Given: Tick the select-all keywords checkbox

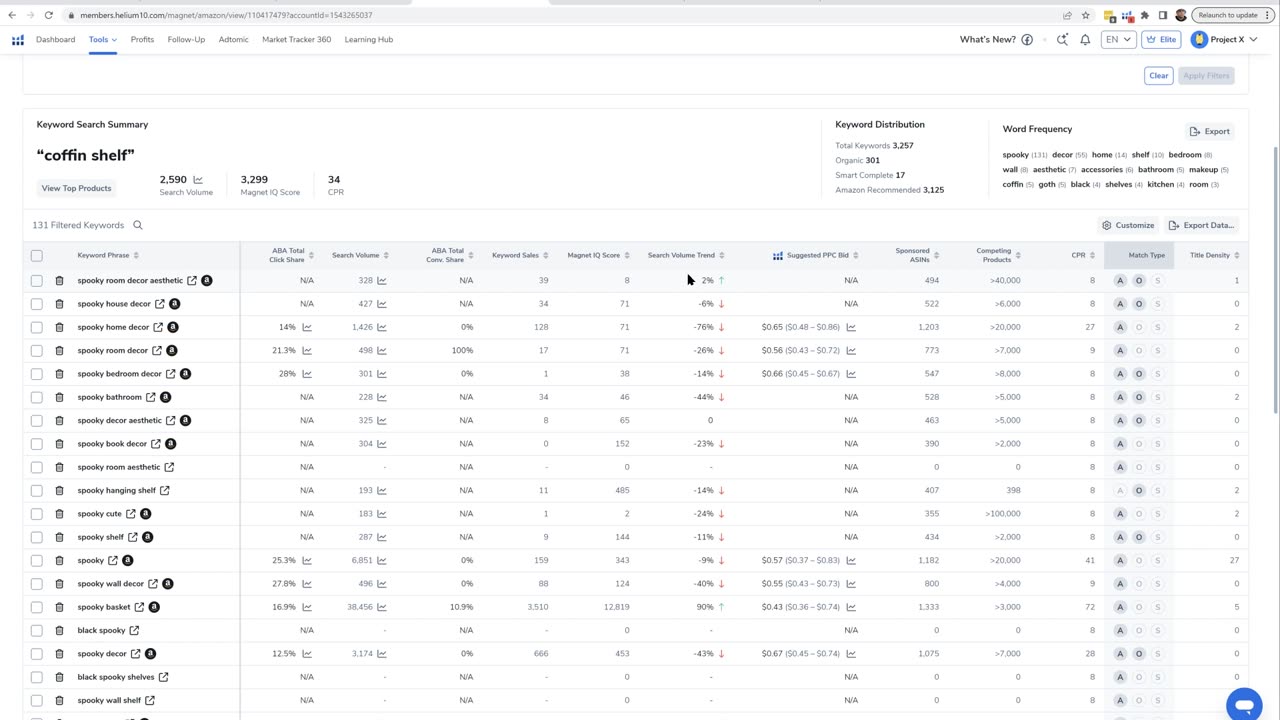Looking at the screenshot, I should (x=37, y=256).
